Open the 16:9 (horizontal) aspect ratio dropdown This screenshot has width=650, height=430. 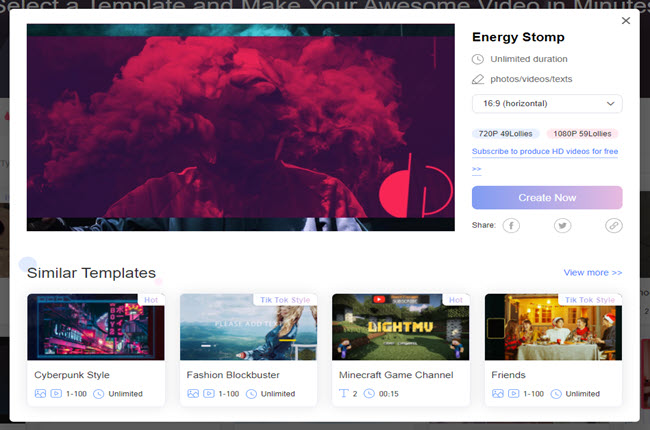[x=546, y=104]
